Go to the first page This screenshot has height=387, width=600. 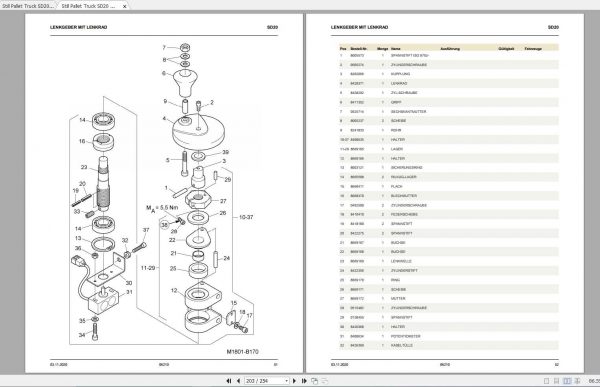point(229,381)
